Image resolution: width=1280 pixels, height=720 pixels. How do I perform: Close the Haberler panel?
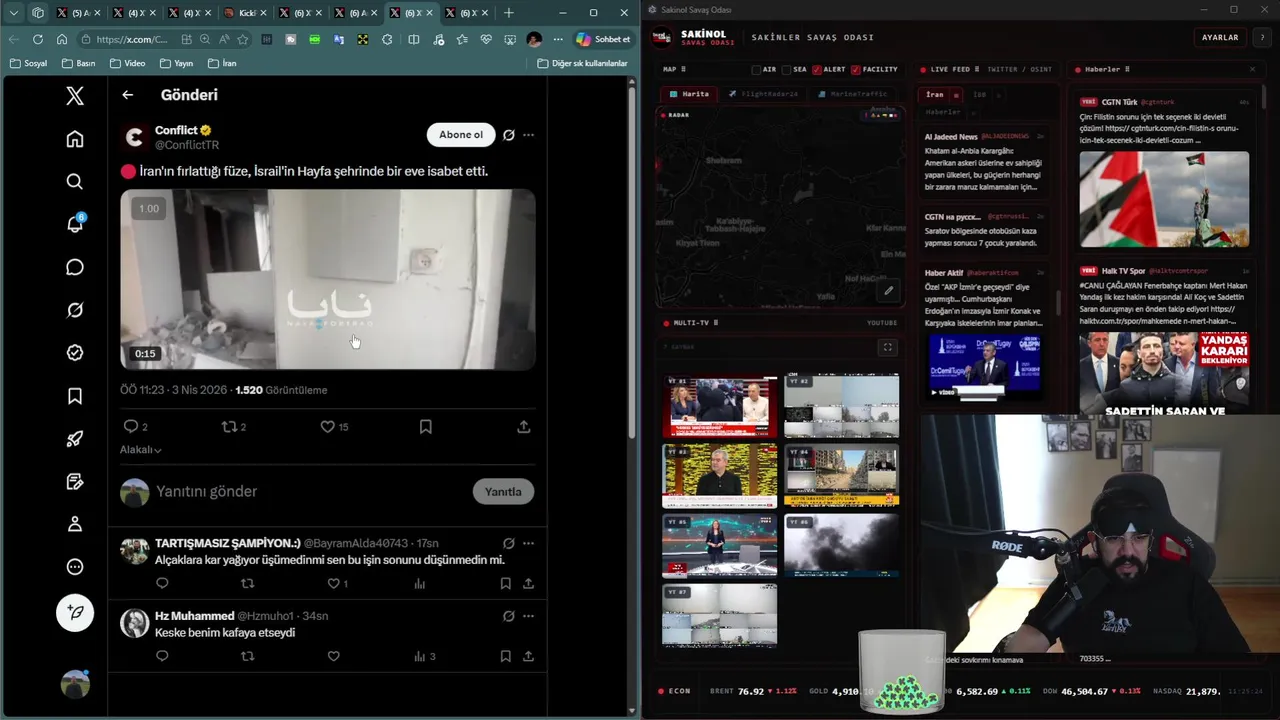[x=1252, y=70]
